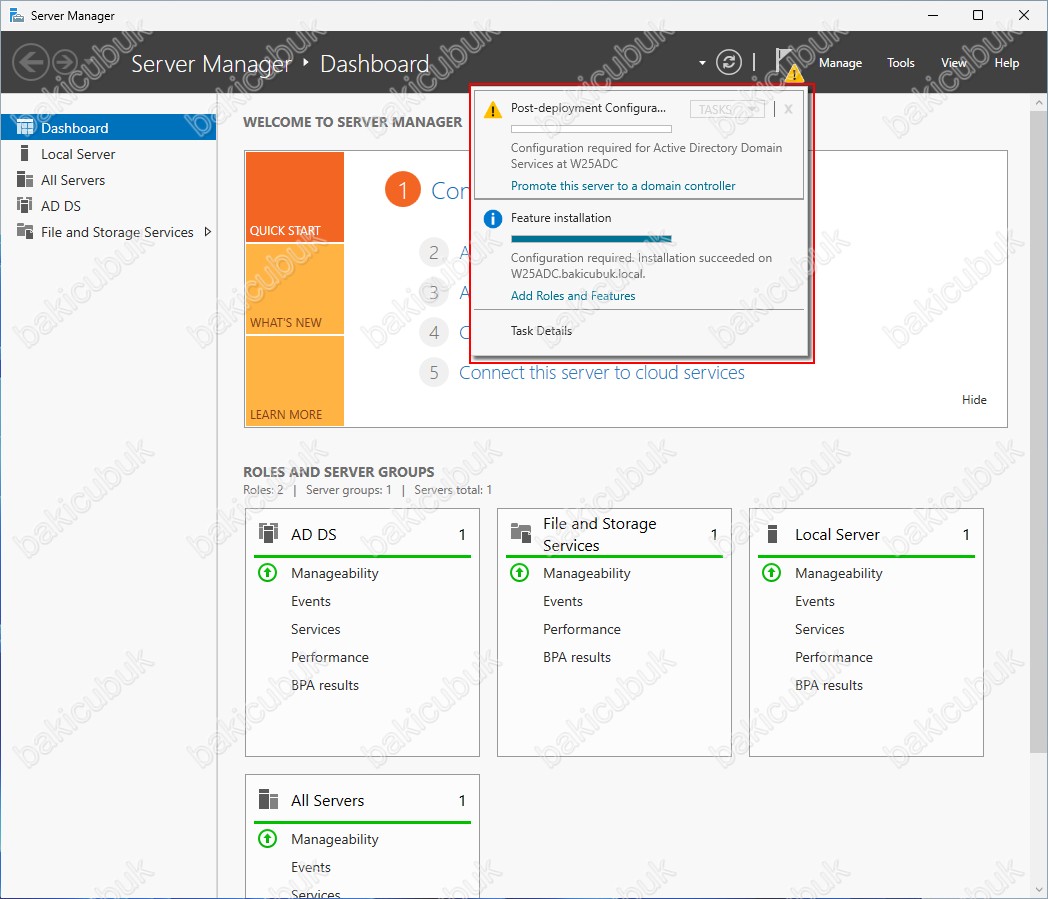
Task: Click All Servers Manageability status icon
Action: [x=267, y=839]
